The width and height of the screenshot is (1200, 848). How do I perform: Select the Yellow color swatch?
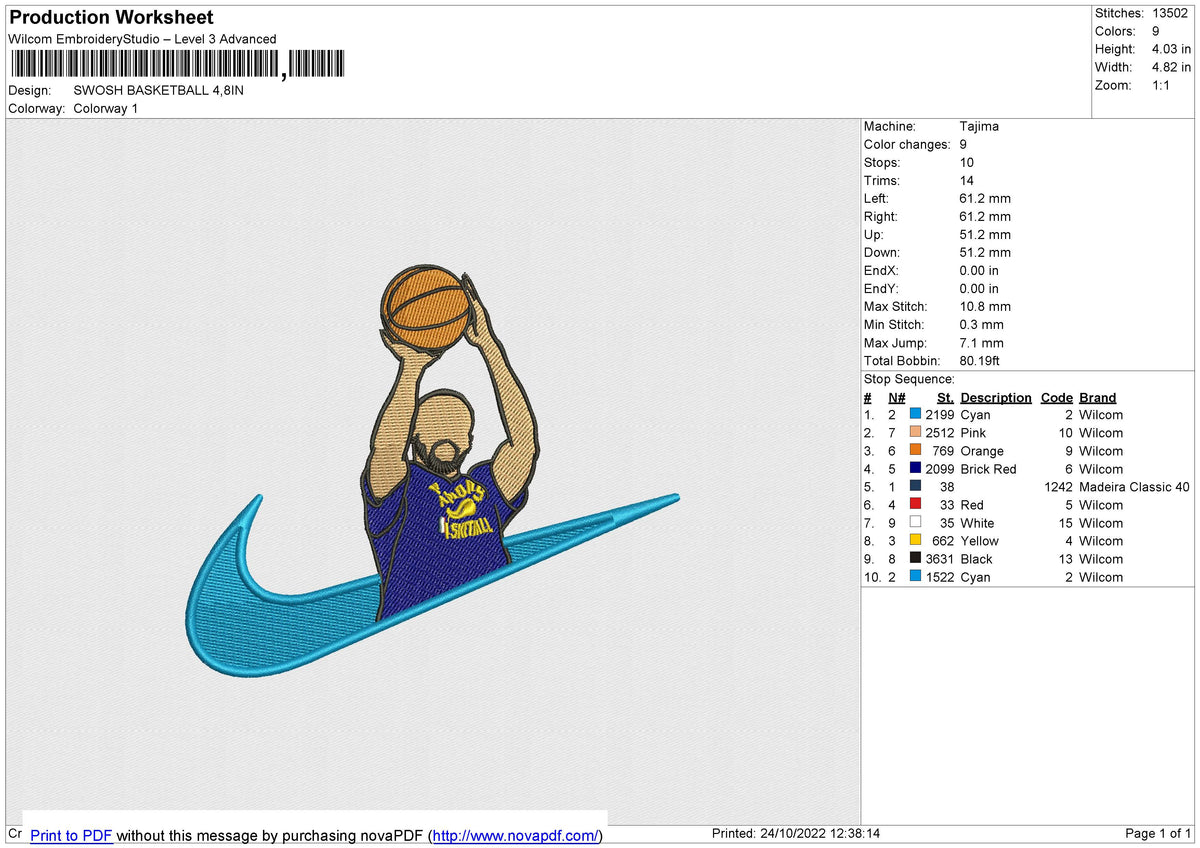[915, 541]
